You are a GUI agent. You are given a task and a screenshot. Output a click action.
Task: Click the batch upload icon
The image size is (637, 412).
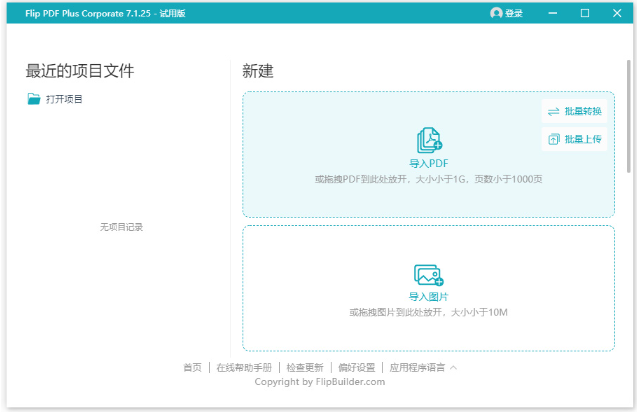[554, 139]
